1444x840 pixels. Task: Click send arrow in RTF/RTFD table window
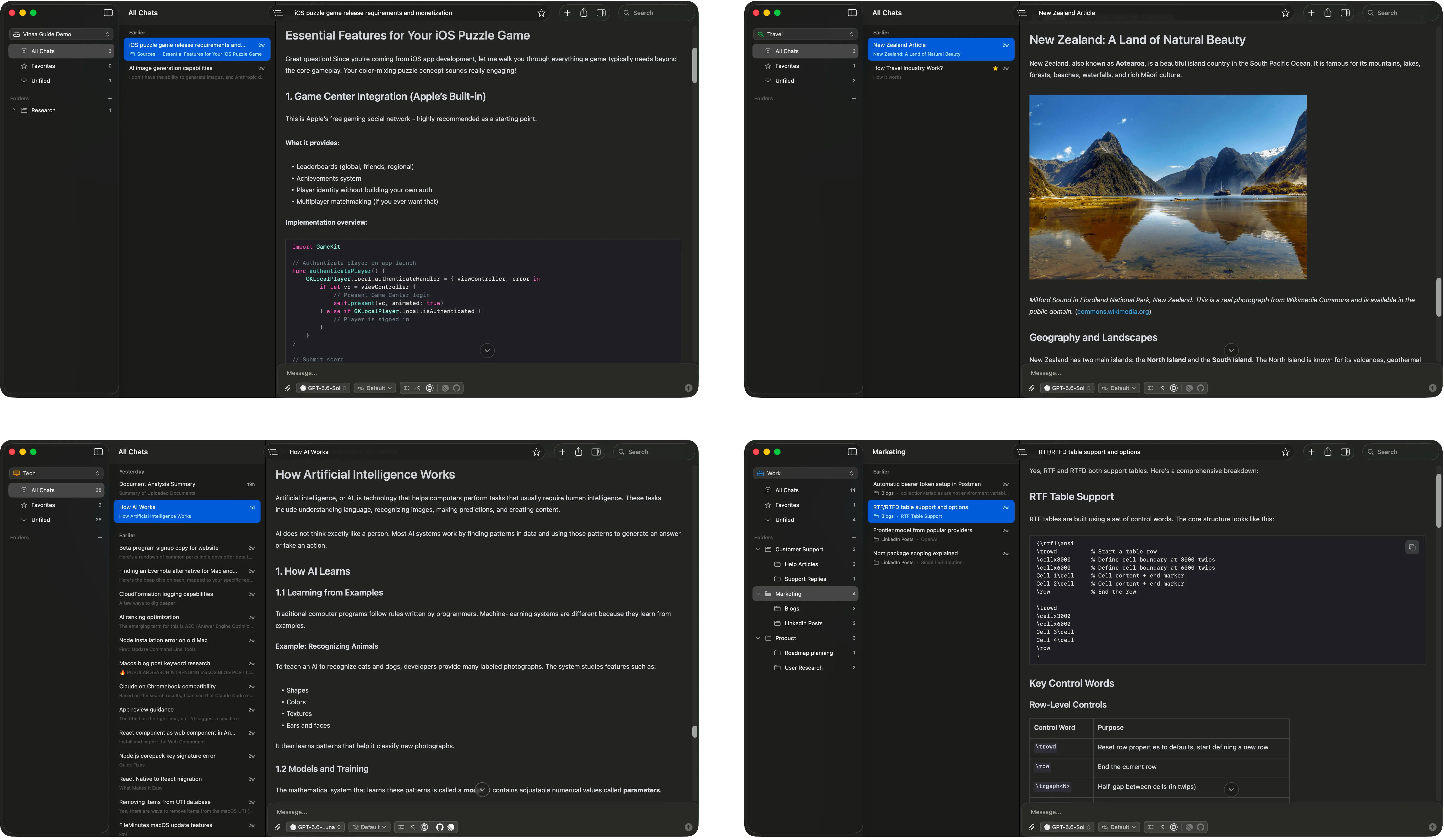[x=1432, y=827]
